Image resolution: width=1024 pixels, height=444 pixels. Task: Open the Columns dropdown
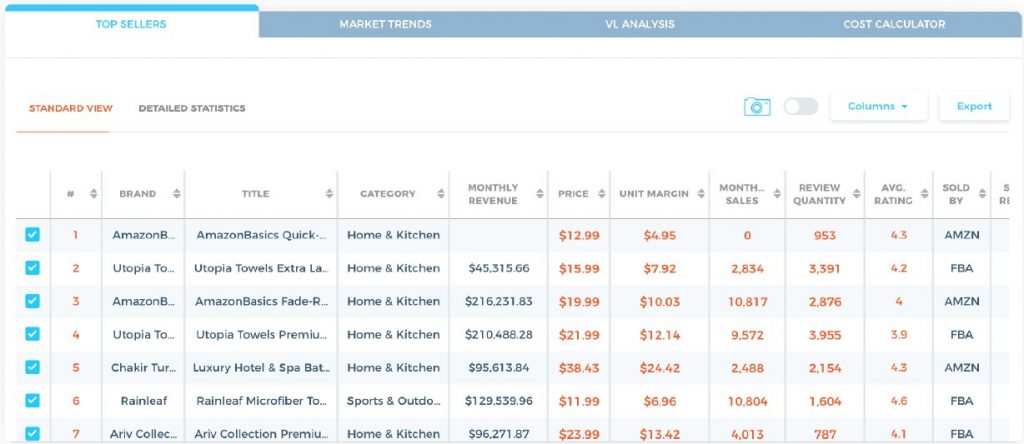click(878, 106)
